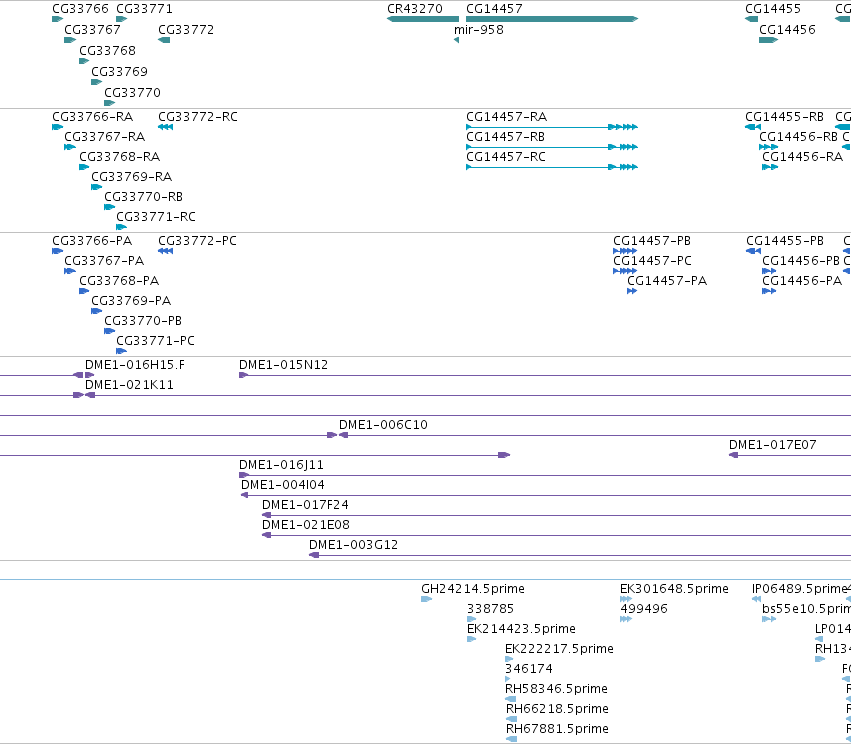The height and width of the screenshot is (744, 851).
Task: Select EST feature 346174
Action: (529, 670)
